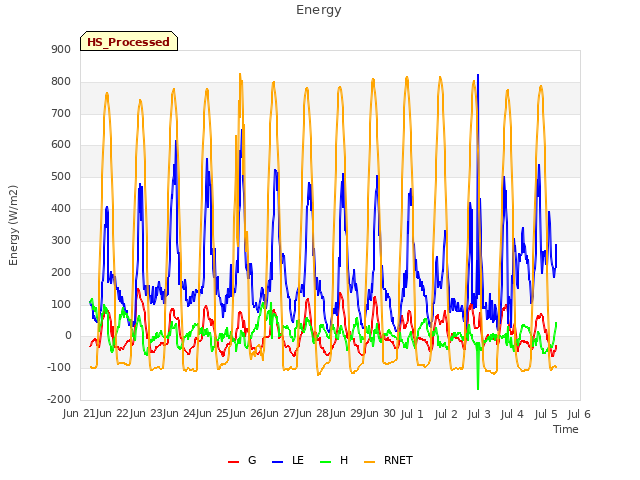Click the red G legend swatch
The height and width of the screenshot is (480, 640).
[x=233, y=462]
